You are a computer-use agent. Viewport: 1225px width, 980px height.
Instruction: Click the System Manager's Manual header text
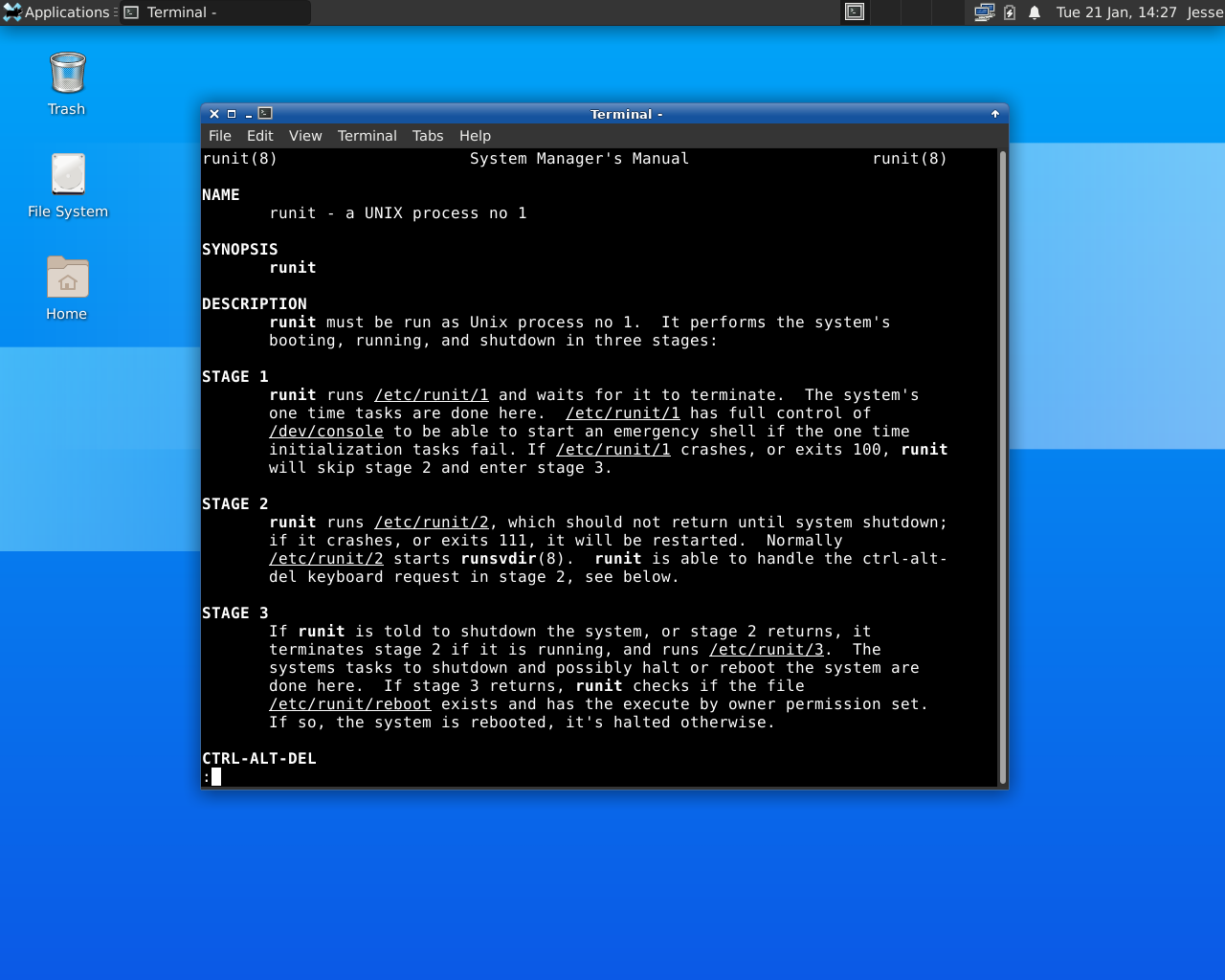(x=579, y=159)
